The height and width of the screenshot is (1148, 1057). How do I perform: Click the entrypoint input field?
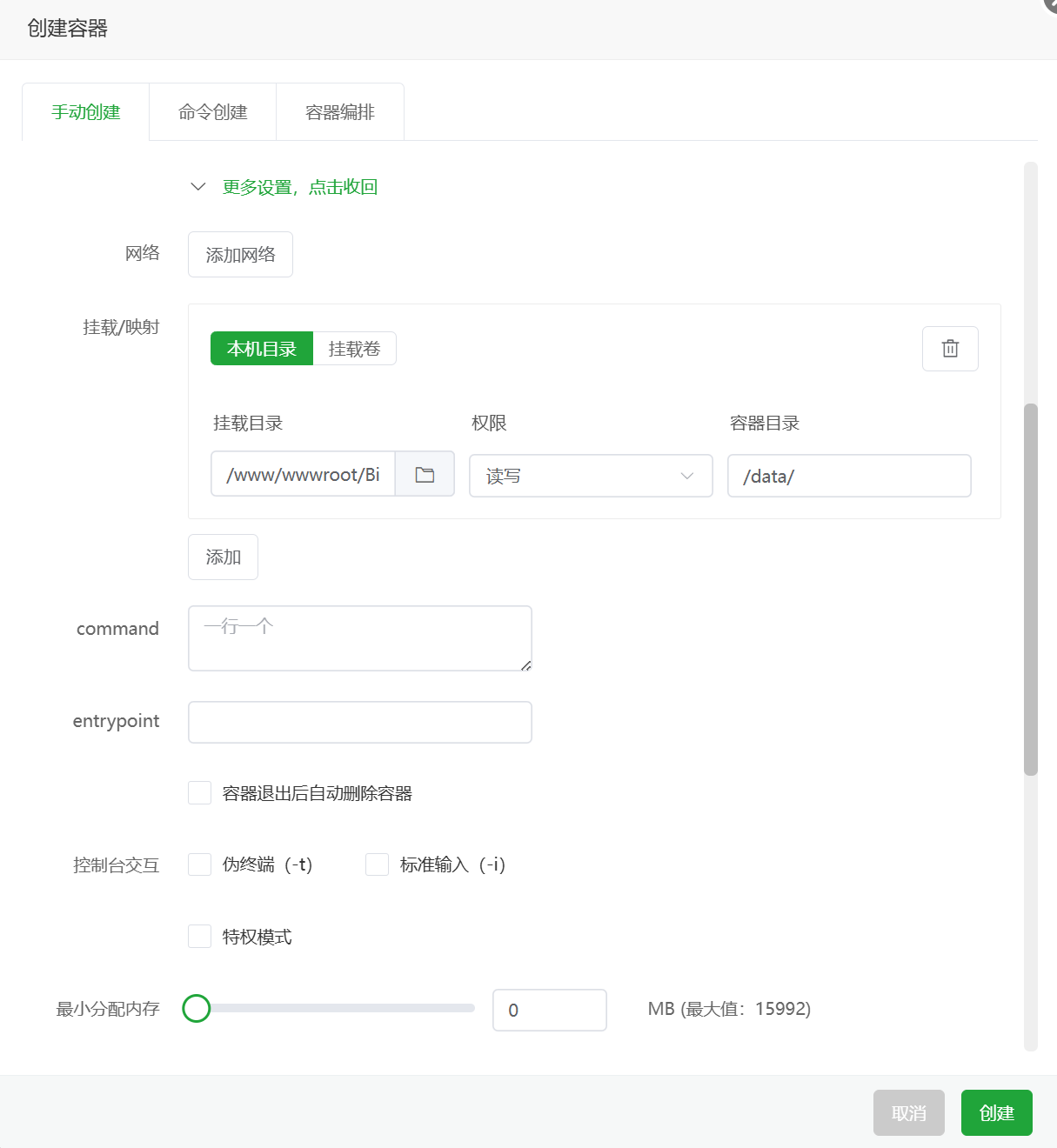[360, 722]
